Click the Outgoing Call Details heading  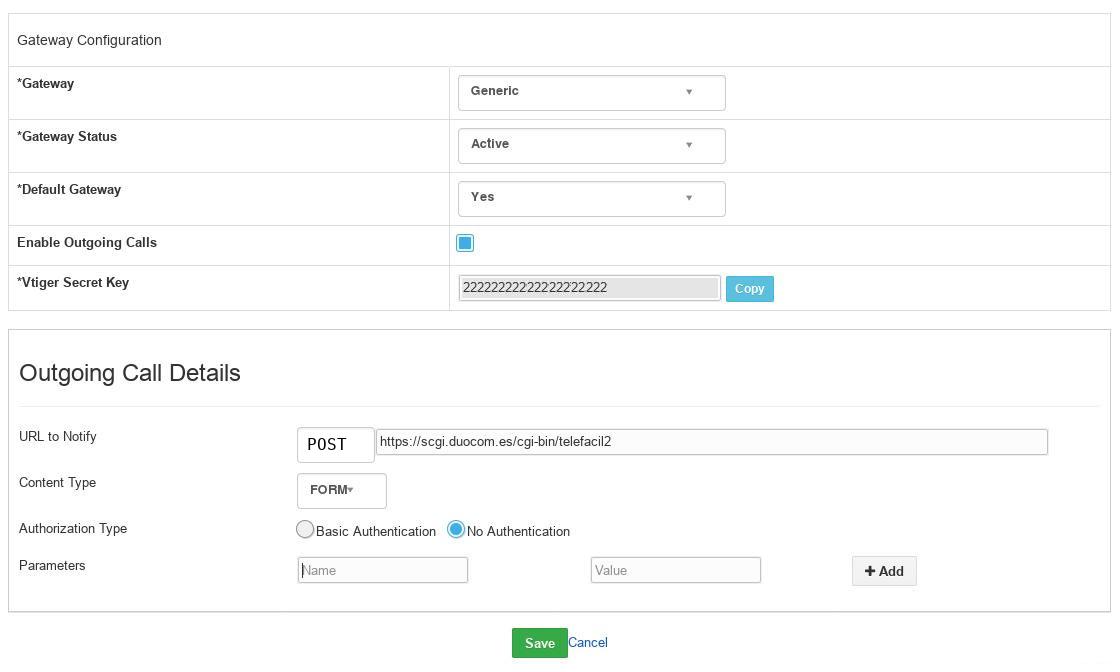point(130,373)
